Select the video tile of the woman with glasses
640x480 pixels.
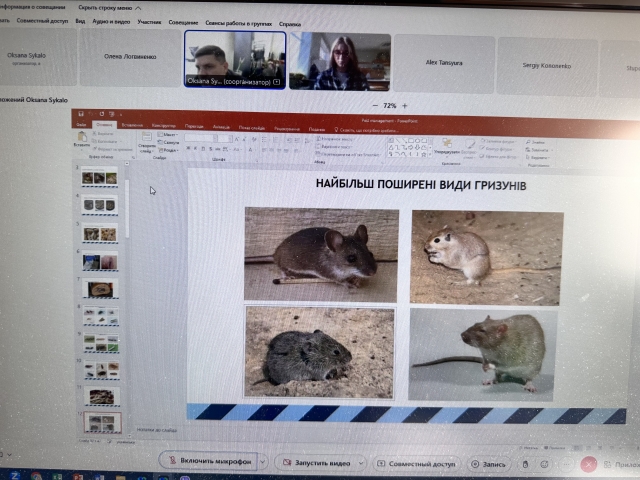coord(340,62)
